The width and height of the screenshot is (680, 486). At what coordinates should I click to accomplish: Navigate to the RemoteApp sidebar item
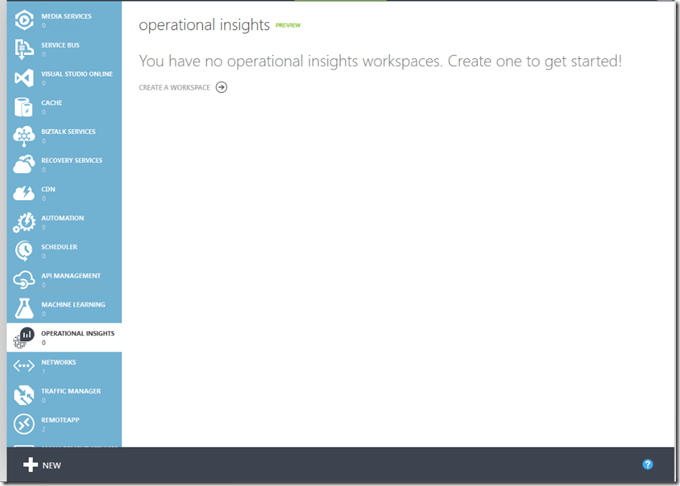60,421
